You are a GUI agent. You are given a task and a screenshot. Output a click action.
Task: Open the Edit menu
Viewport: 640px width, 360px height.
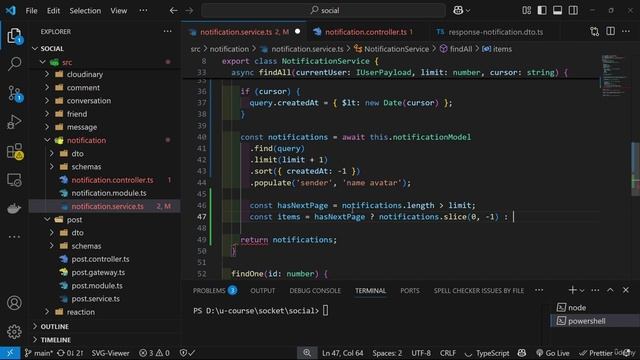coord(53,11)
